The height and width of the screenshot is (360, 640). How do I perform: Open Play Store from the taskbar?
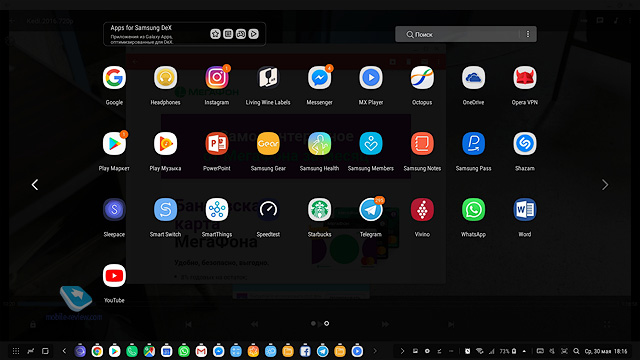[114, 351]
